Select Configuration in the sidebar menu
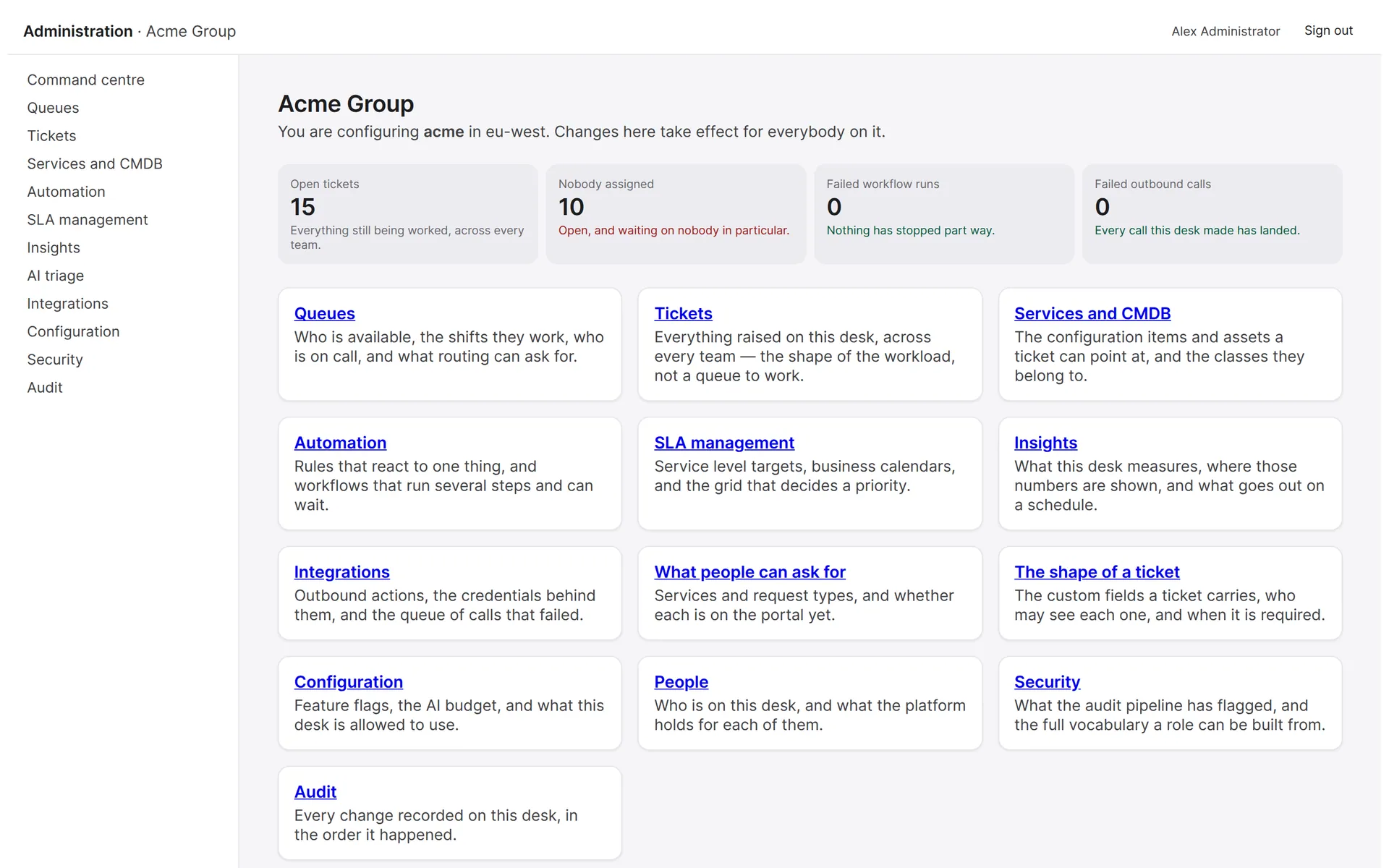The height and width of the screenshot is (868, 1389). [x=73, y=331]
